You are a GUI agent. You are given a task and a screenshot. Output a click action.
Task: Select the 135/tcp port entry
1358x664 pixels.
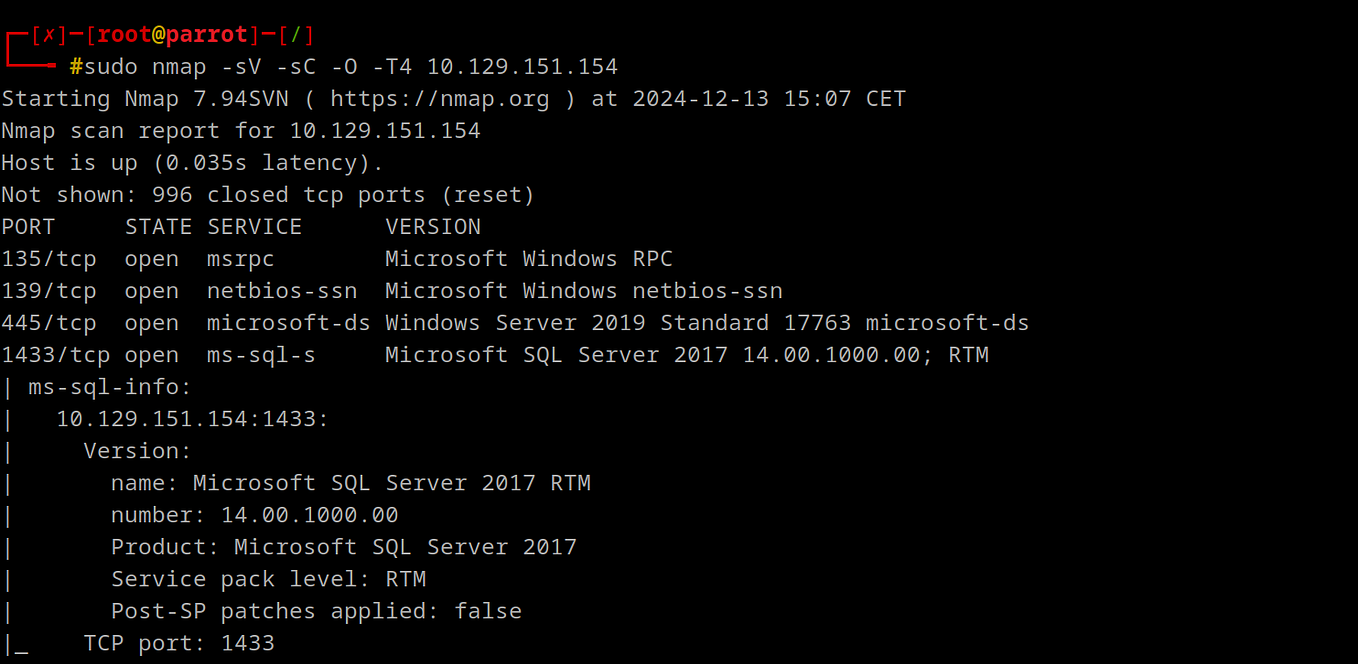coord(49,259)
